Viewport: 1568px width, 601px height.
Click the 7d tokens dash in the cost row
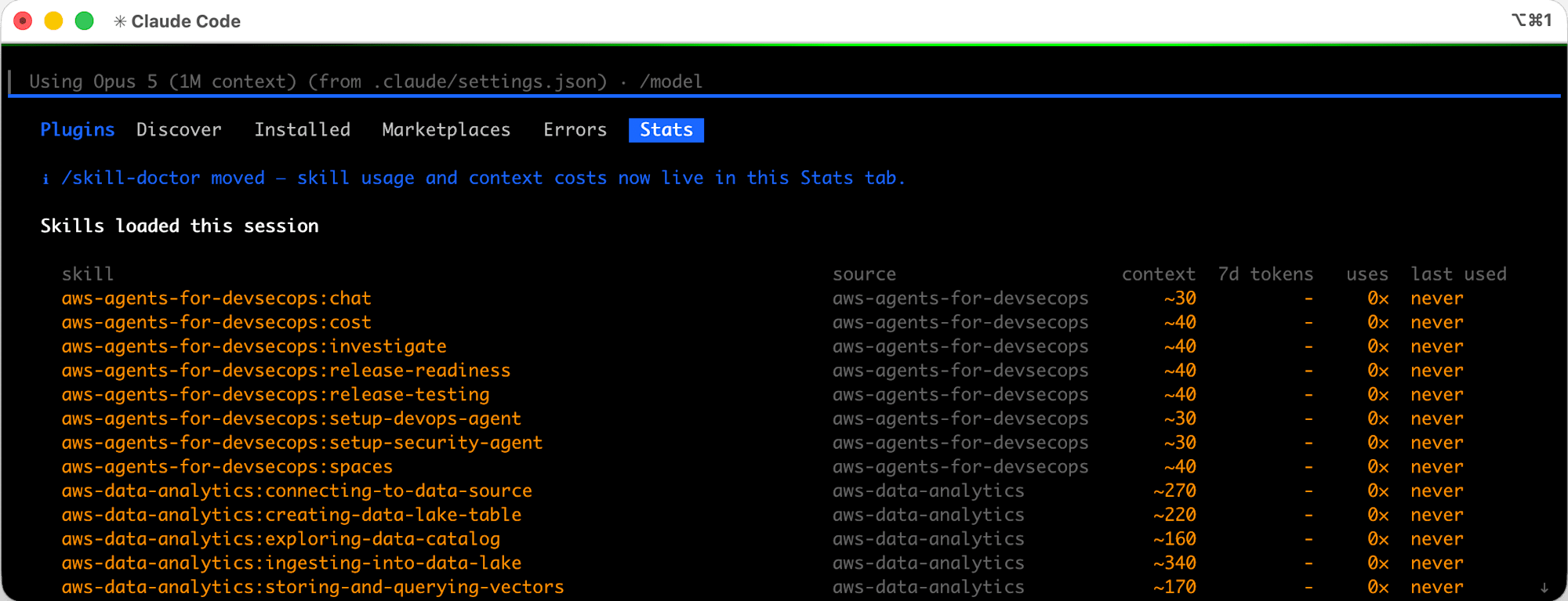tap(1308, 323)
